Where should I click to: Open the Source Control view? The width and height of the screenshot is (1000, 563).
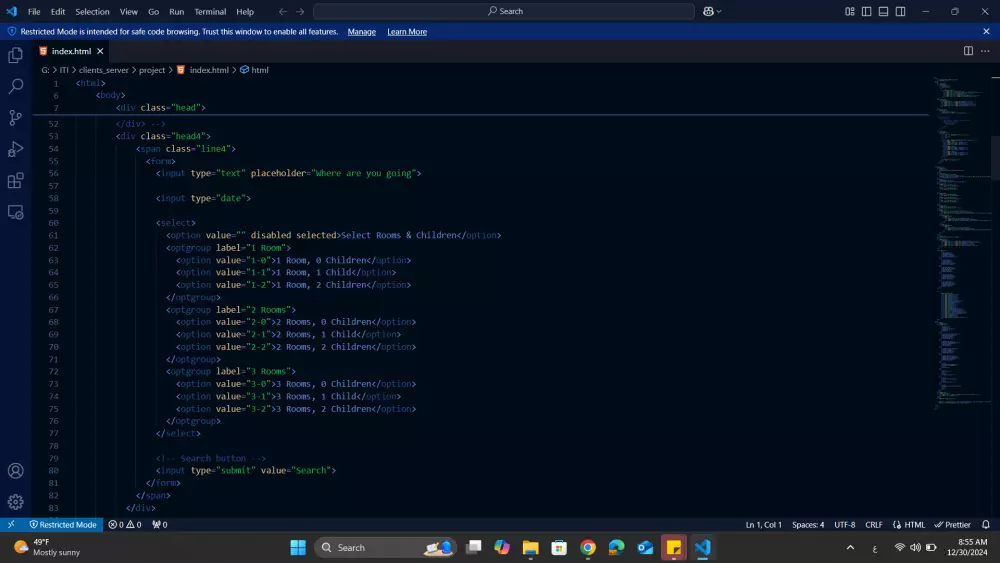pyautogui.click(x=15, y=118)
